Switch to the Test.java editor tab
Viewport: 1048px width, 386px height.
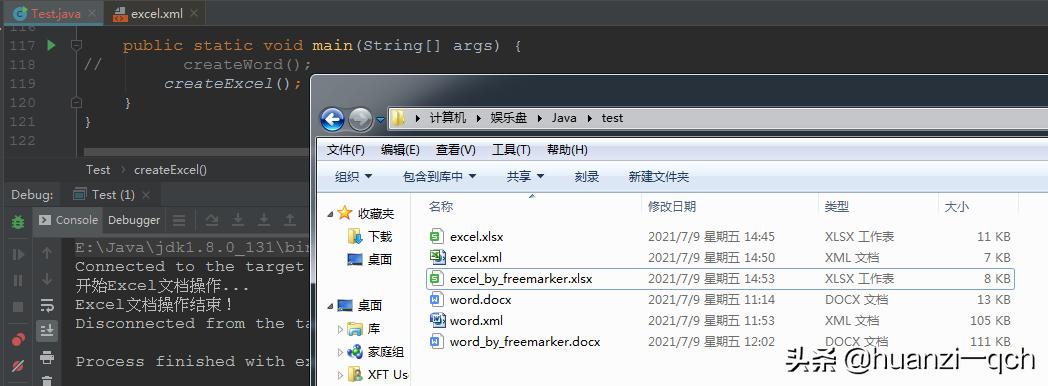(x=56, y=13)
